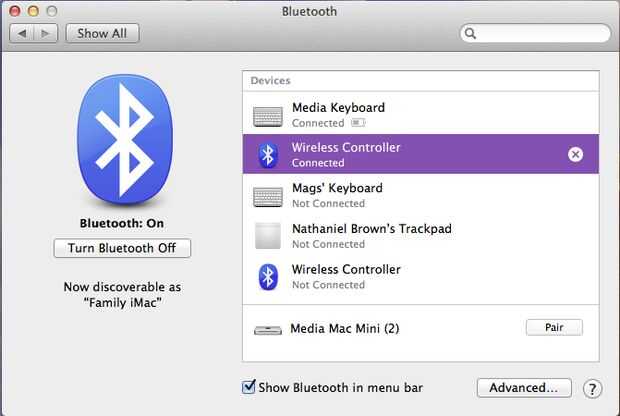Remove the connected Wireless Controller with X
The height and width of the screenshot is (416, 620).
[575, 154]
